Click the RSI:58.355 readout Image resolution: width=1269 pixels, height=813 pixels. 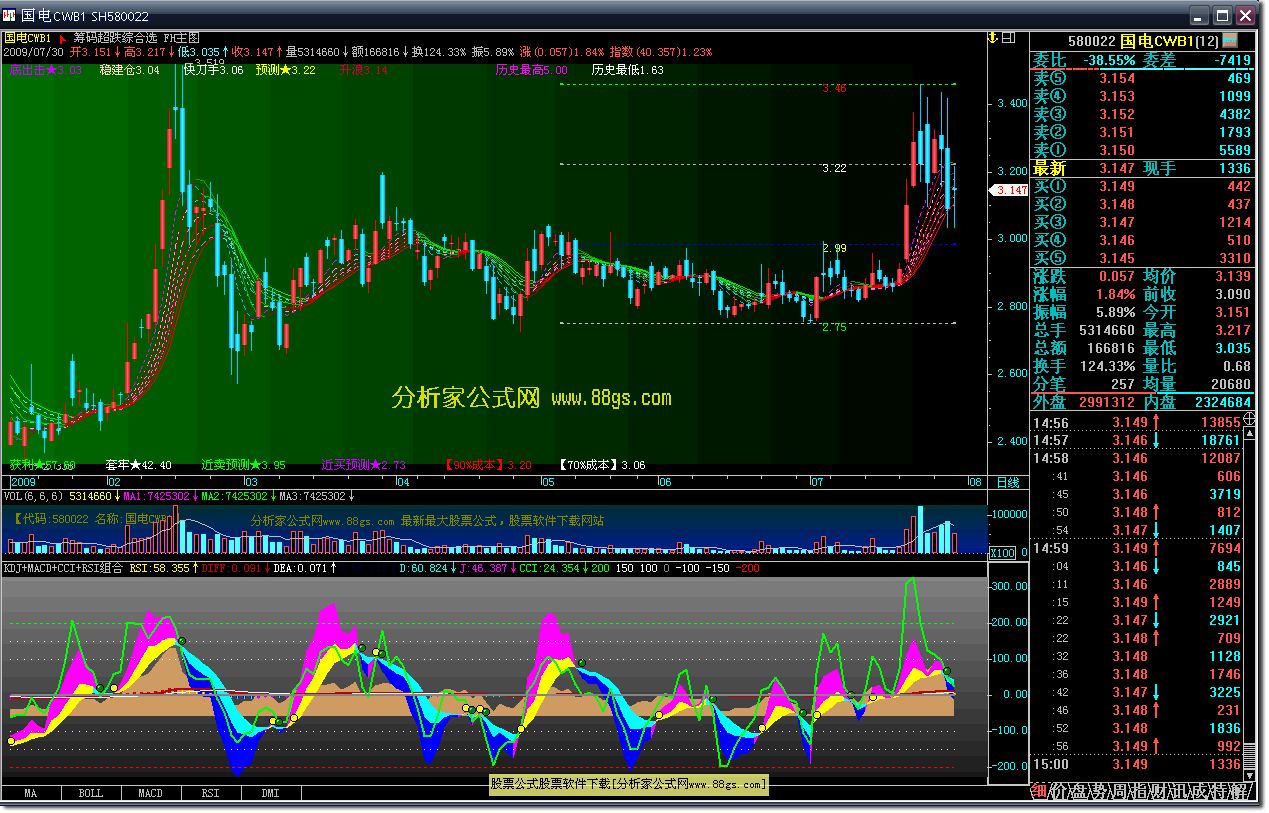click(160, 568)
